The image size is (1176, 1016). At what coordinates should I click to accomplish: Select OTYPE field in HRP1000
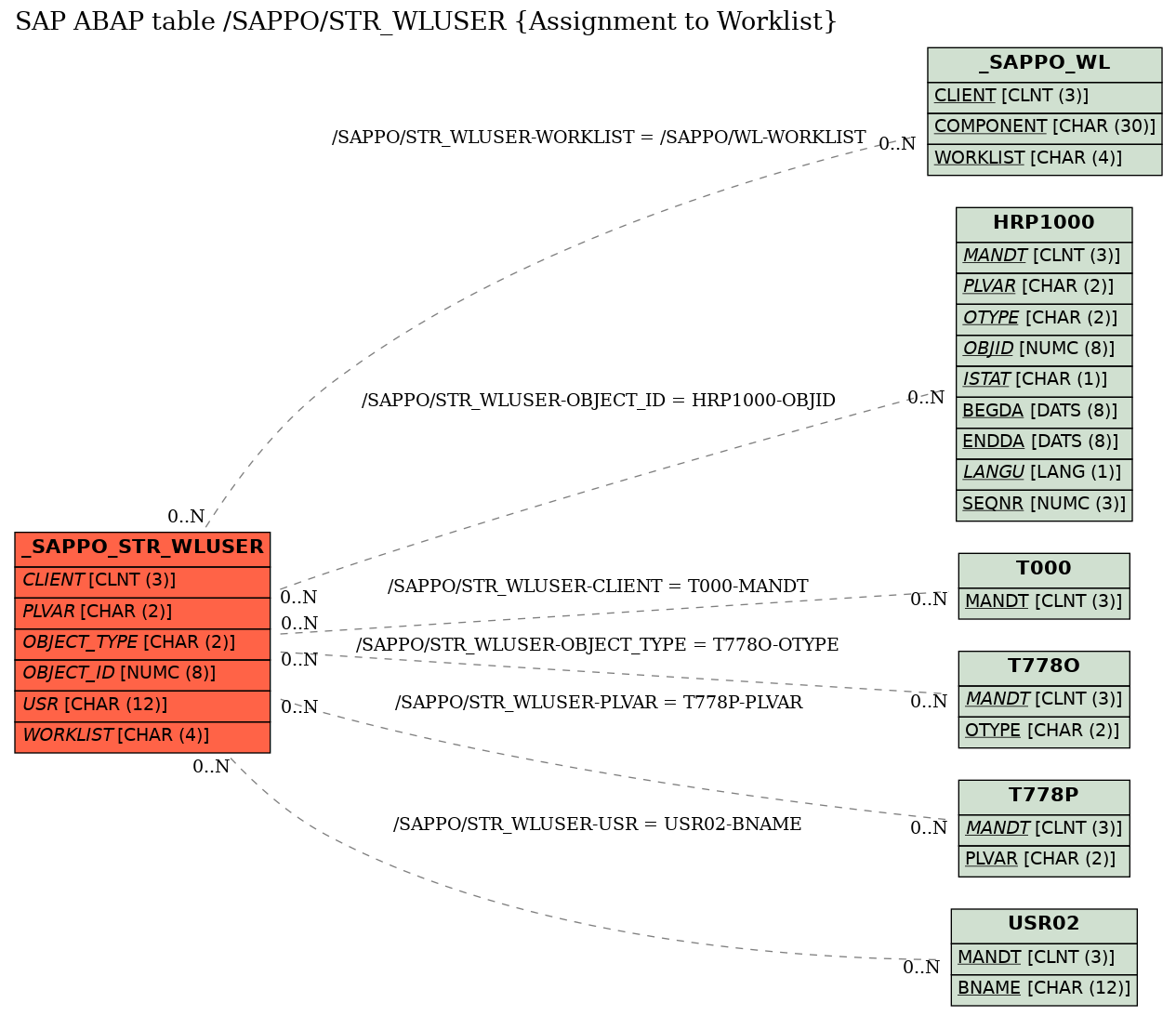click(1044, 319)
